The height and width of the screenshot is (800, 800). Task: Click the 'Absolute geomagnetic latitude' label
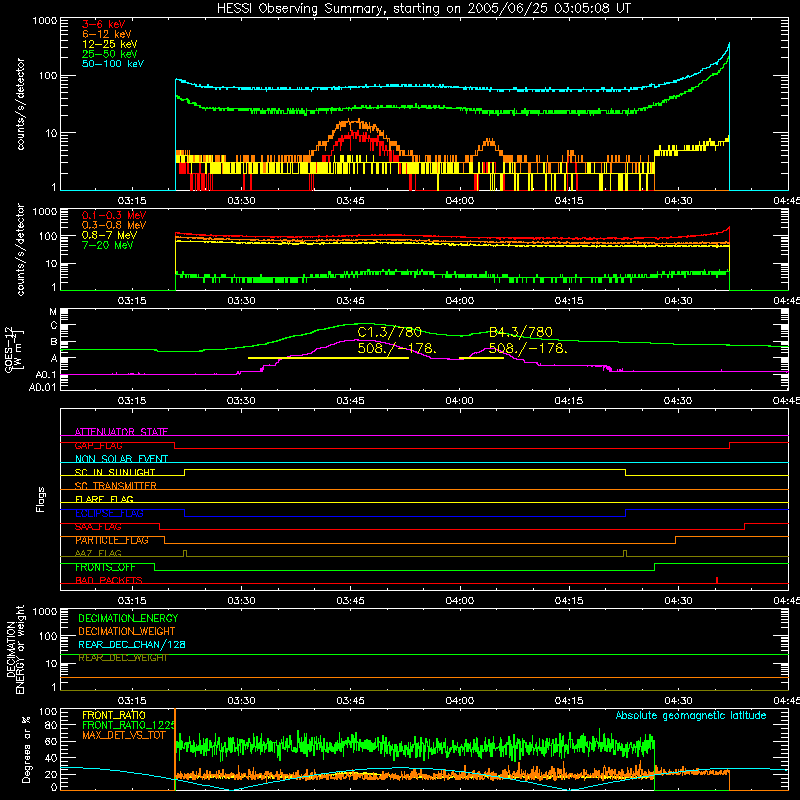point(691,715)
